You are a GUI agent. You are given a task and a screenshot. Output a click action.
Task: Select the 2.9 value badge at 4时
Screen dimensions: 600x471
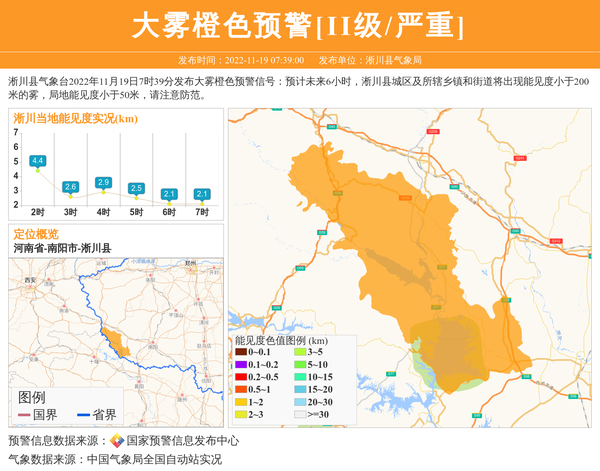pyautogui.click(x=103, y=182)
